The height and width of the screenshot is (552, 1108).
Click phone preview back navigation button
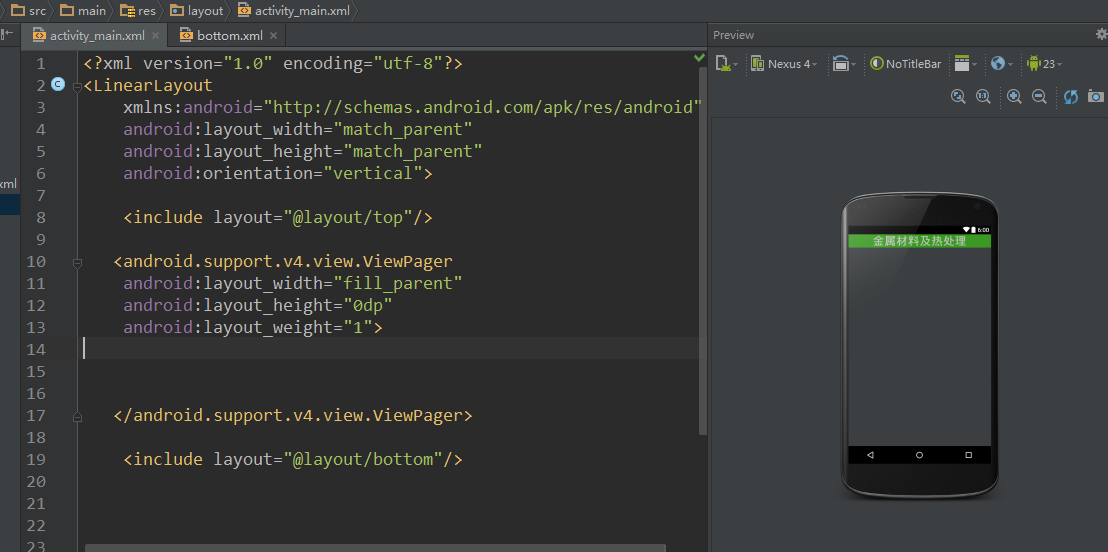tap(871, 454)
